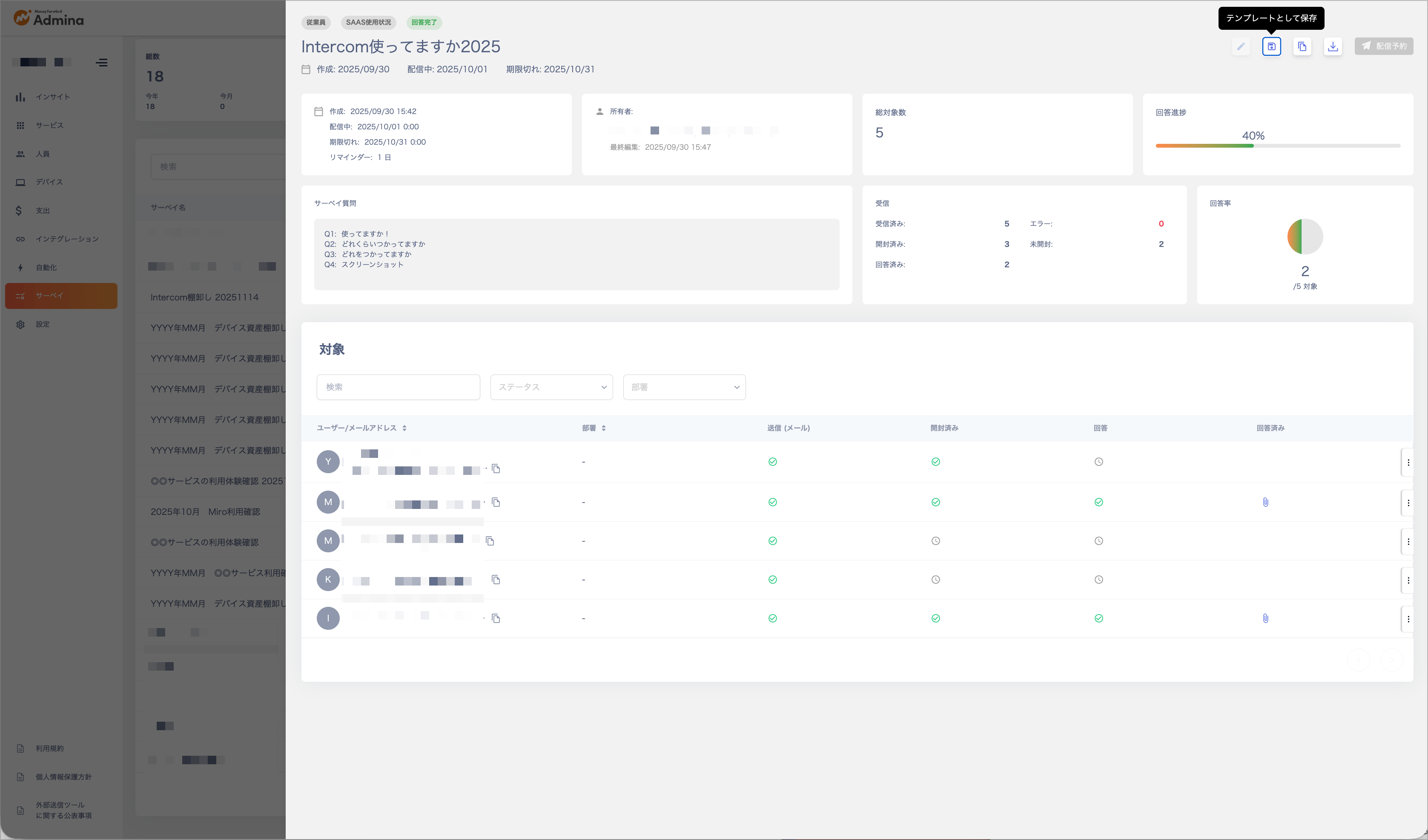Viewport: 1428px width, 840px height.
Task: Open the 利用規約 link
Action: coord(49,748)
